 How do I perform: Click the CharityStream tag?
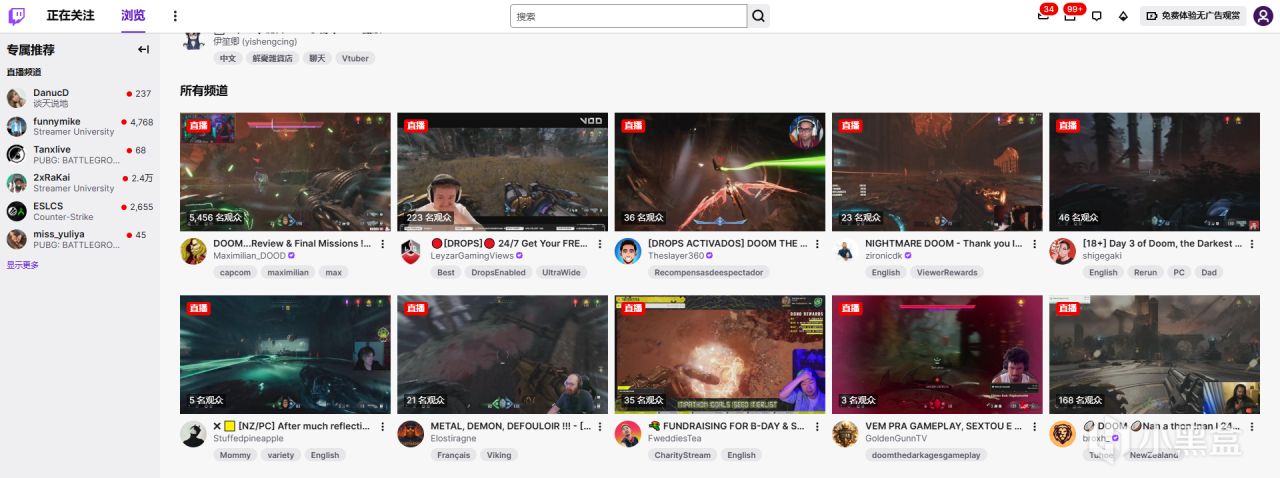[x=683, y=455]
